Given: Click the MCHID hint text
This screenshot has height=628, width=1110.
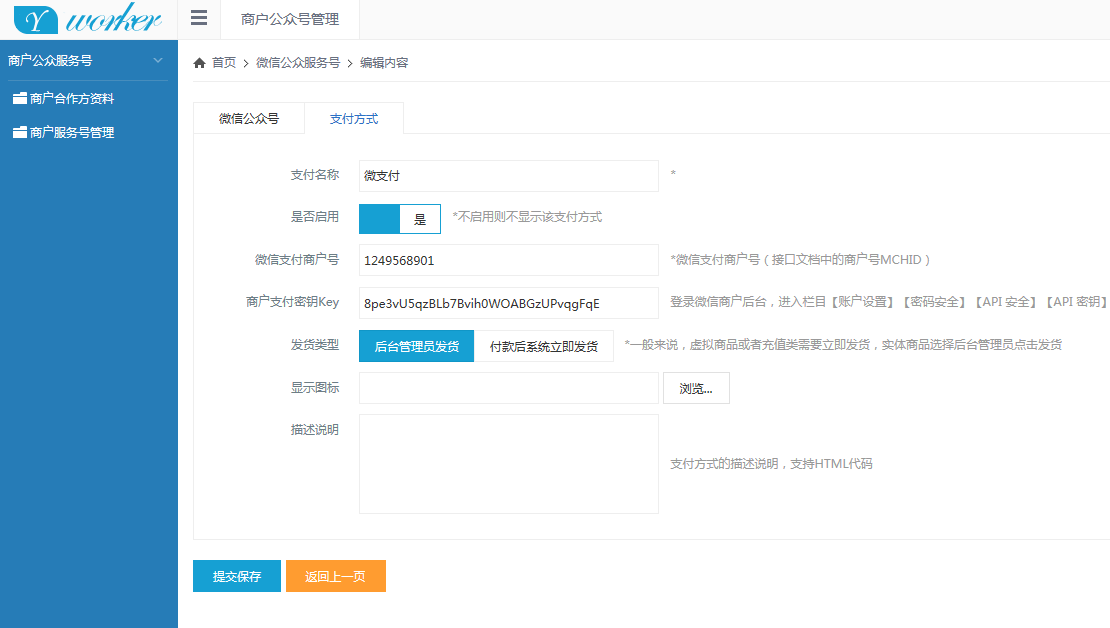Looking at the screenshot, I should (800, 260).
